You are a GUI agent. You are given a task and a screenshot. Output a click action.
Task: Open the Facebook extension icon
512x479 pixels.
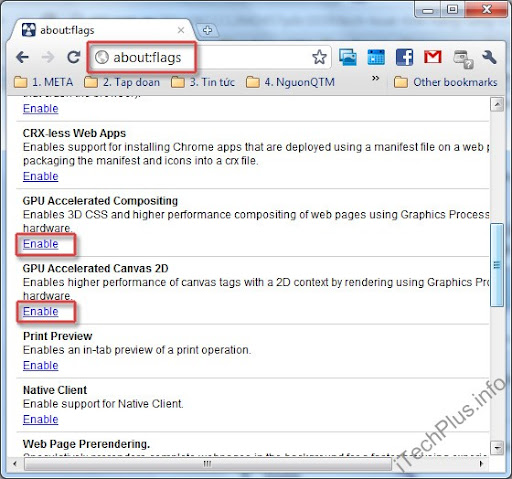click(x=404, y=57)
